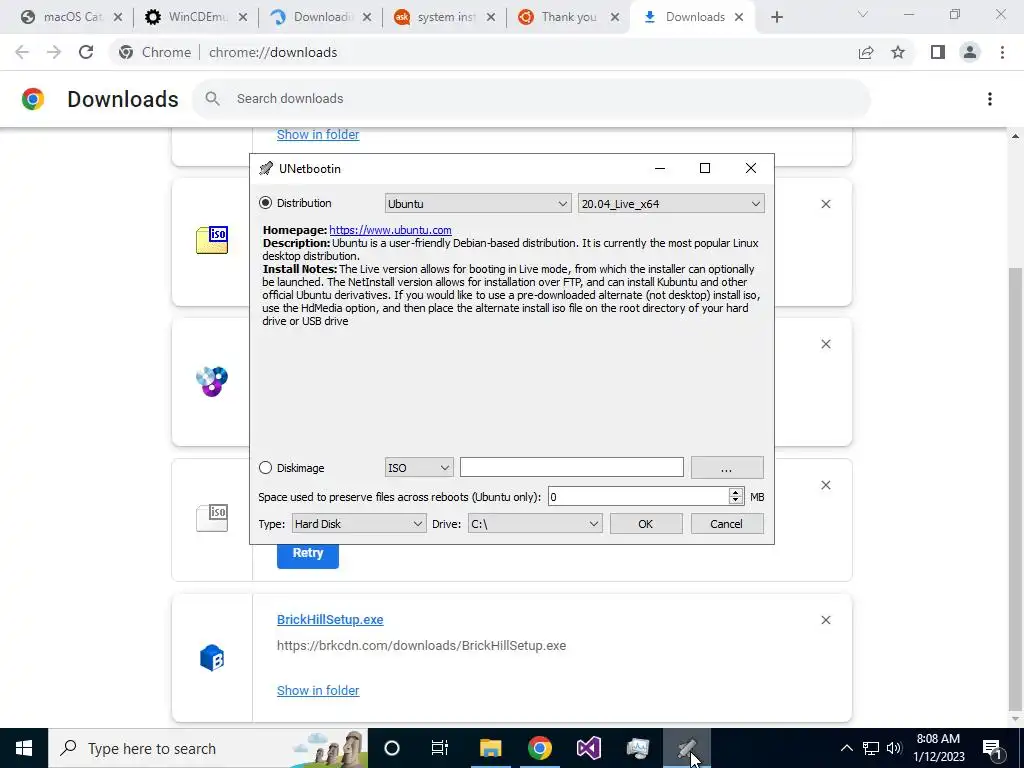
Task: Open the C:\ drive dropdown
Action: [x=534, y=524]
